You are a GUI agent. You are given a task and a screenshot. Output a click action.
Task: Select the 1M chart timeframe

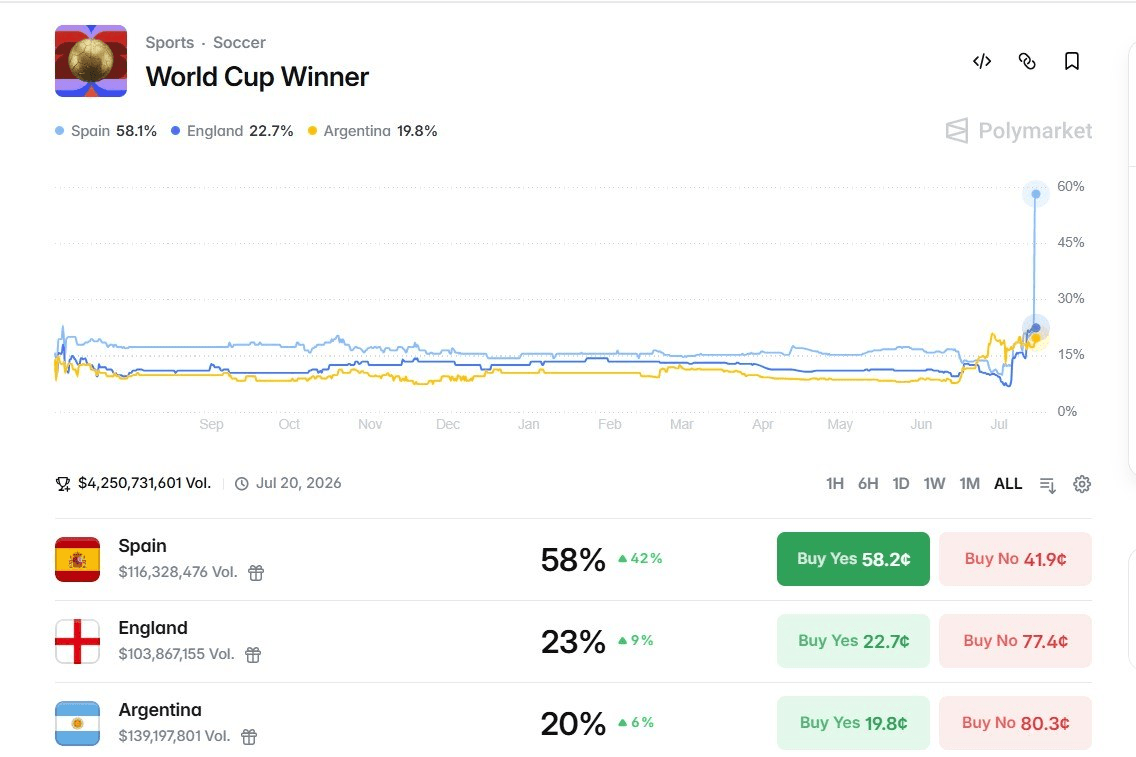coord(969,484)
